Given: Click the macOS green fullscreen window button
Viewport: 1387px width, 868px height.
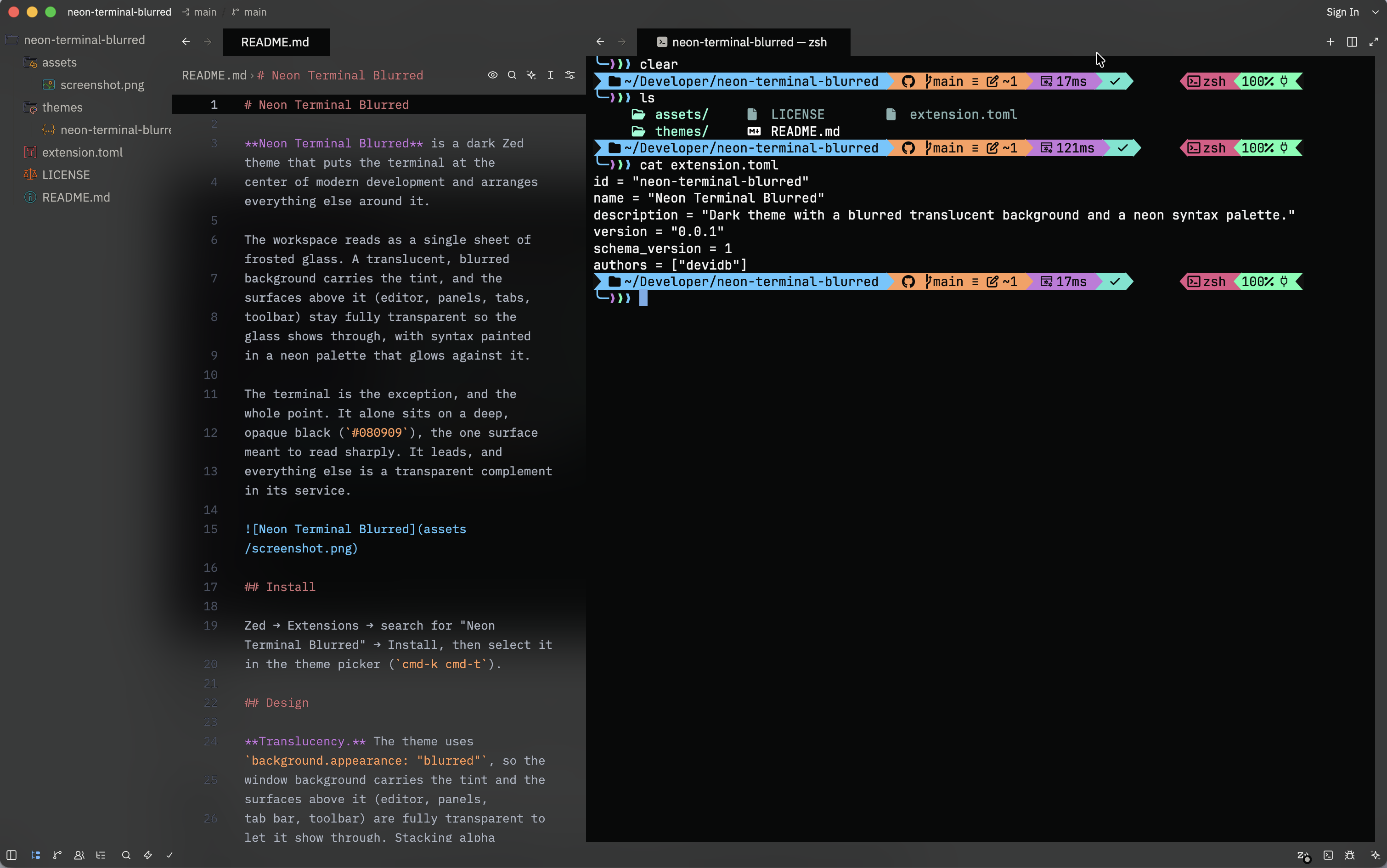Looking at the screenshot, I should (51, 12).
